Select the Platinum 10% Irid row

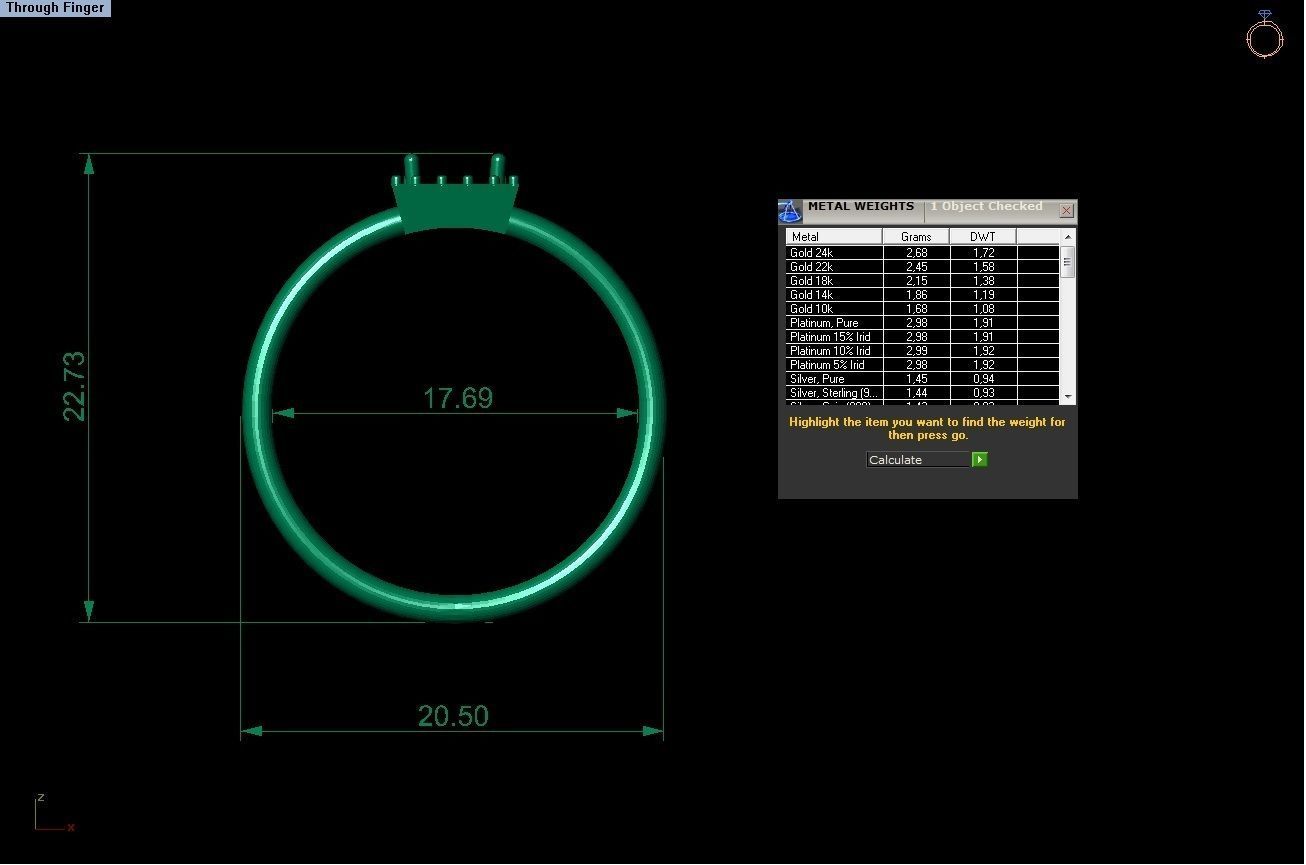tap(922, 351)
